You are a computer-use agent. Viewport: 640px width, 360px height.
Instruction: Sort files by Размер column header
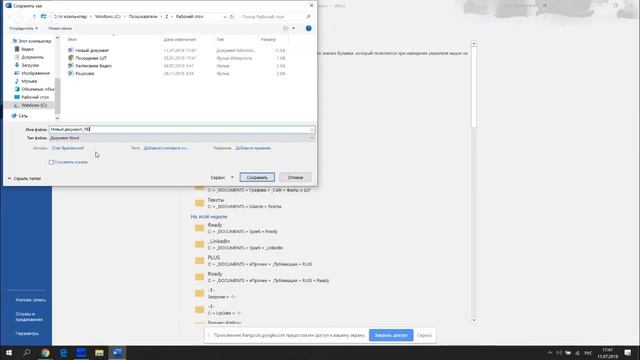[x=268, y=40]
